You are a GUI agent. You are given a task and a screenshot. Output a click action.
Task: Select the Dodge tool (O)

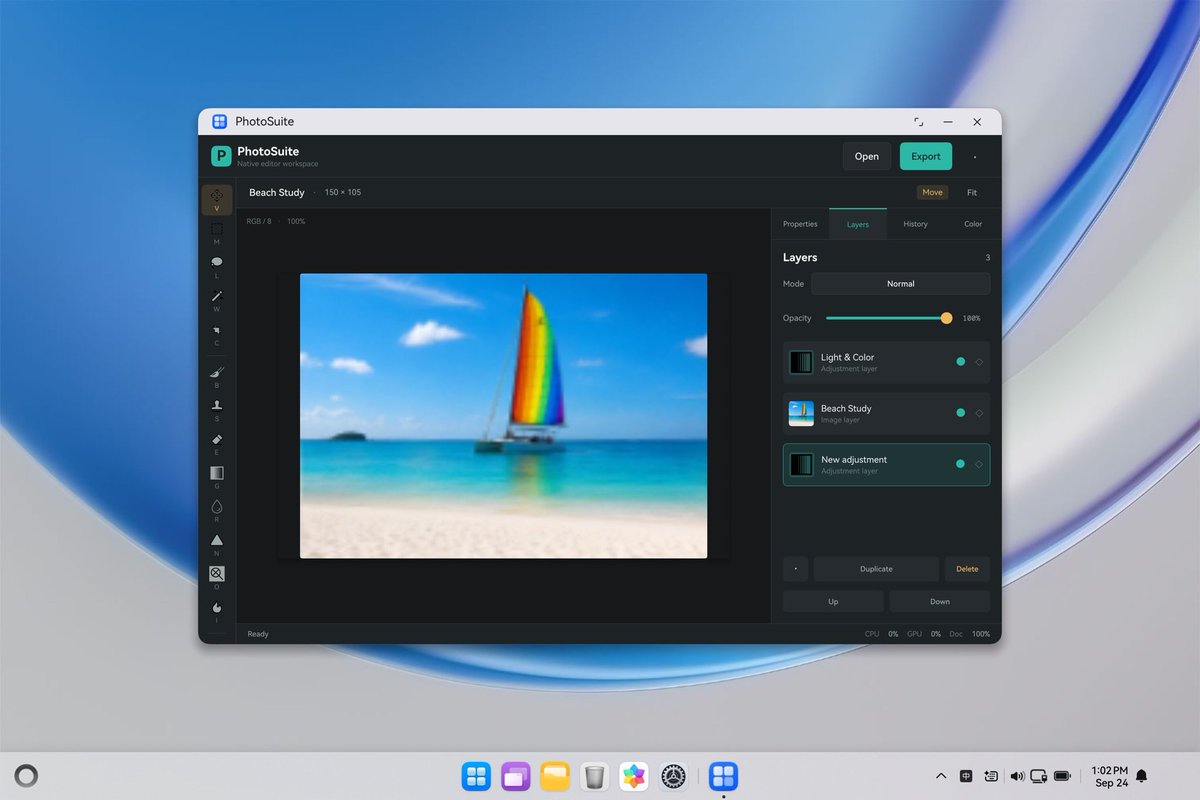pyautogui.click(x=217, y=578)
